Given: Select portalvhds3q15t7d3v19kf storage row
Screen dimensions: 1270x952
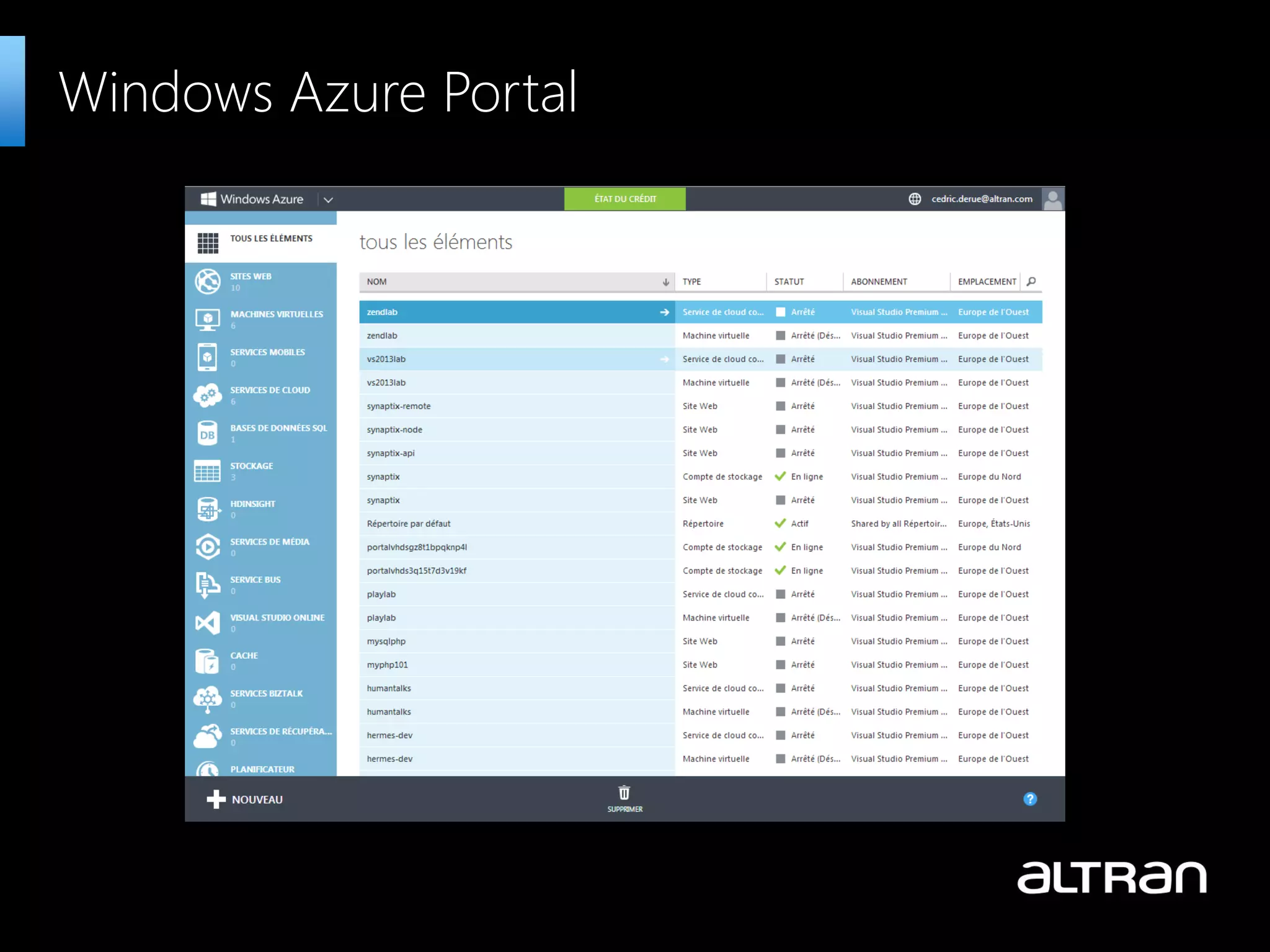Looking at the screenshot, I should 701,571.
